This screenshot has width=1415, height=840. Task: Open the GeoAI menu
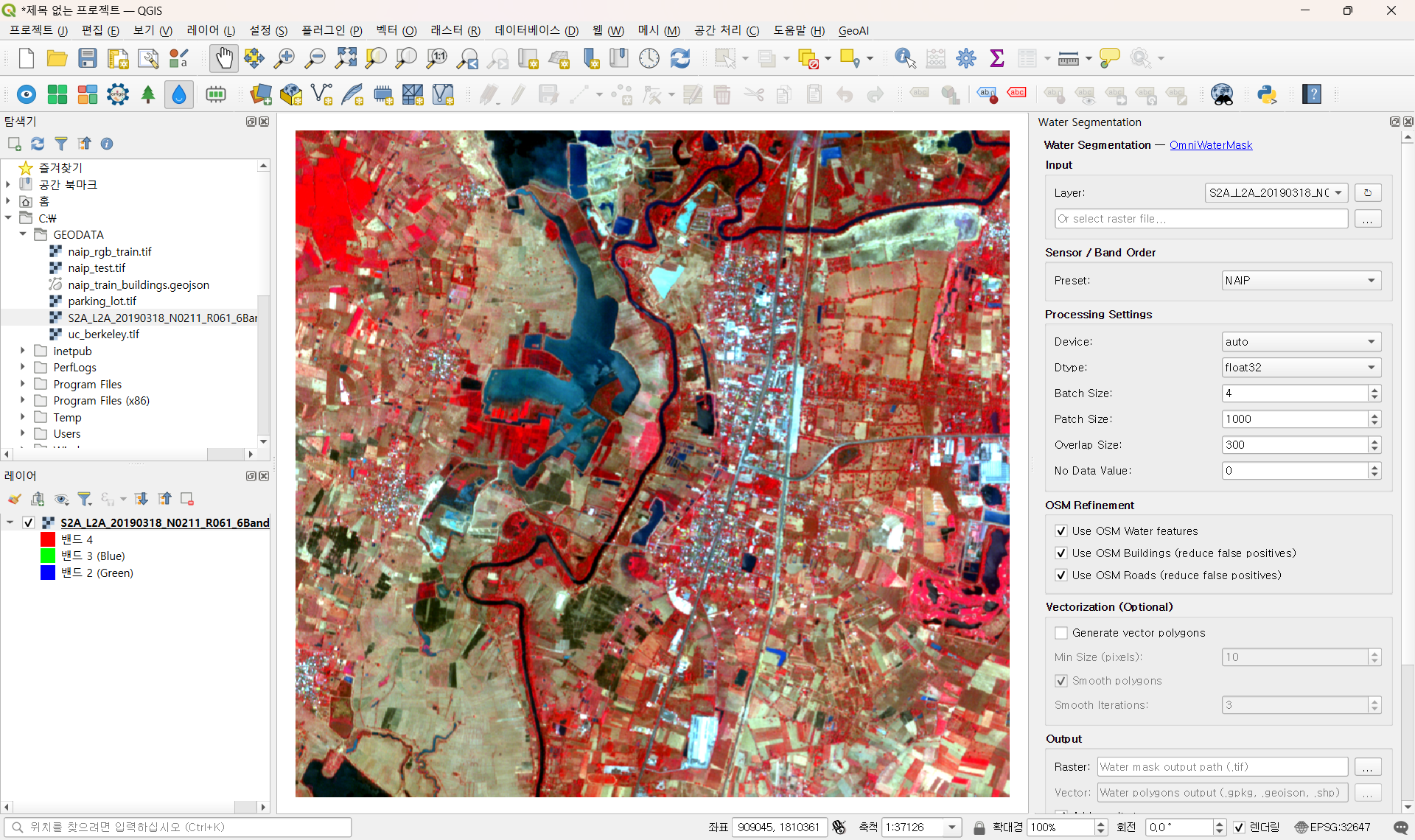tap(853, 30)
